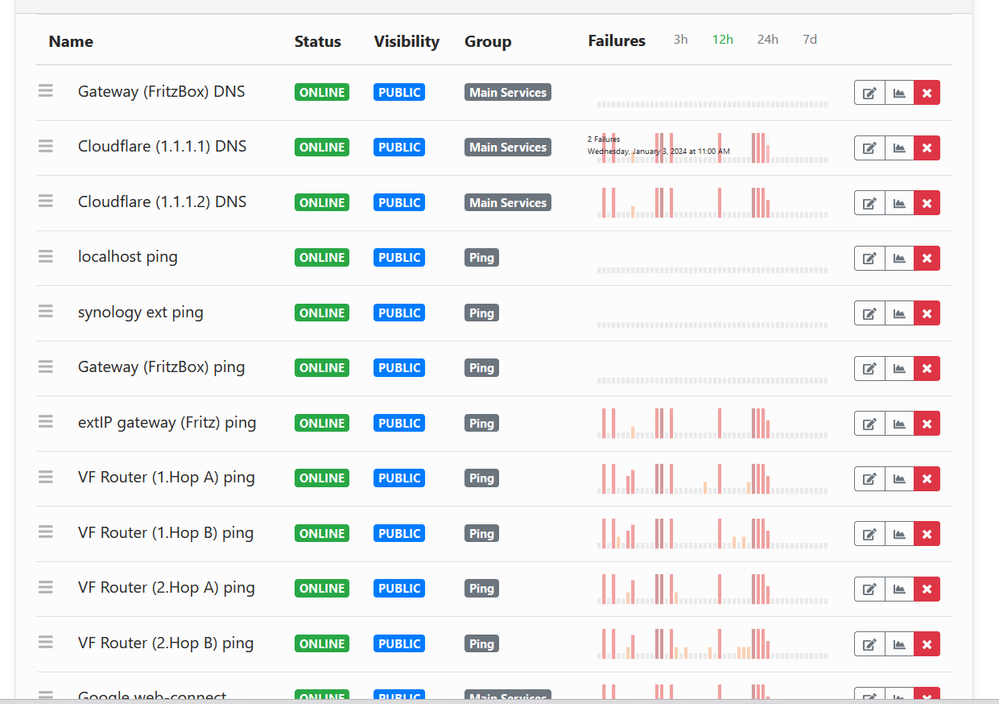The width and height of the screenshot is (999, 704).
Task: View chart for extIP gateway (Fritz) ping
Action: click(899, 424)
